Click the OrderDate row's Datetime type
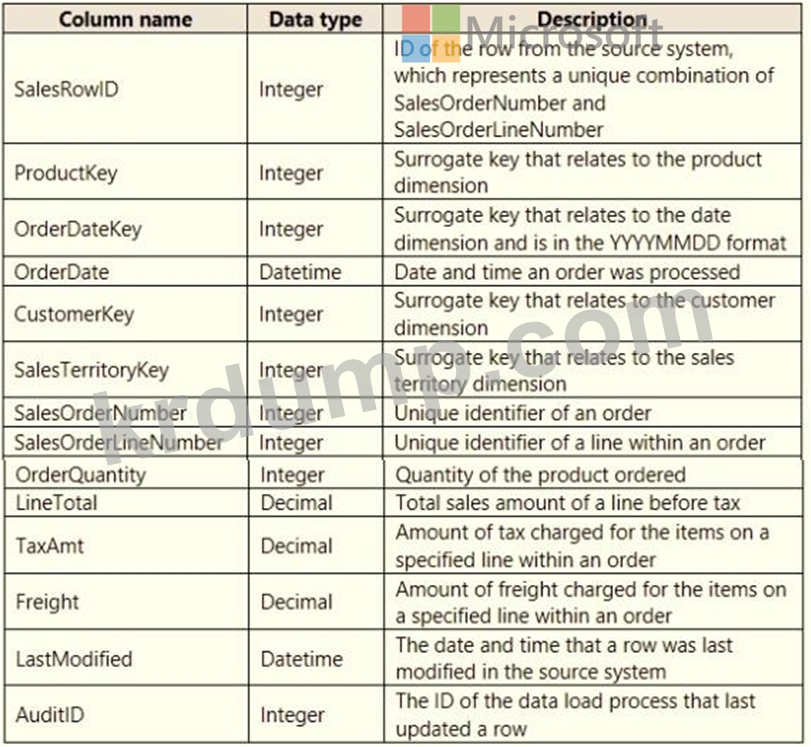The image size is (811, 747). [300, 272]
